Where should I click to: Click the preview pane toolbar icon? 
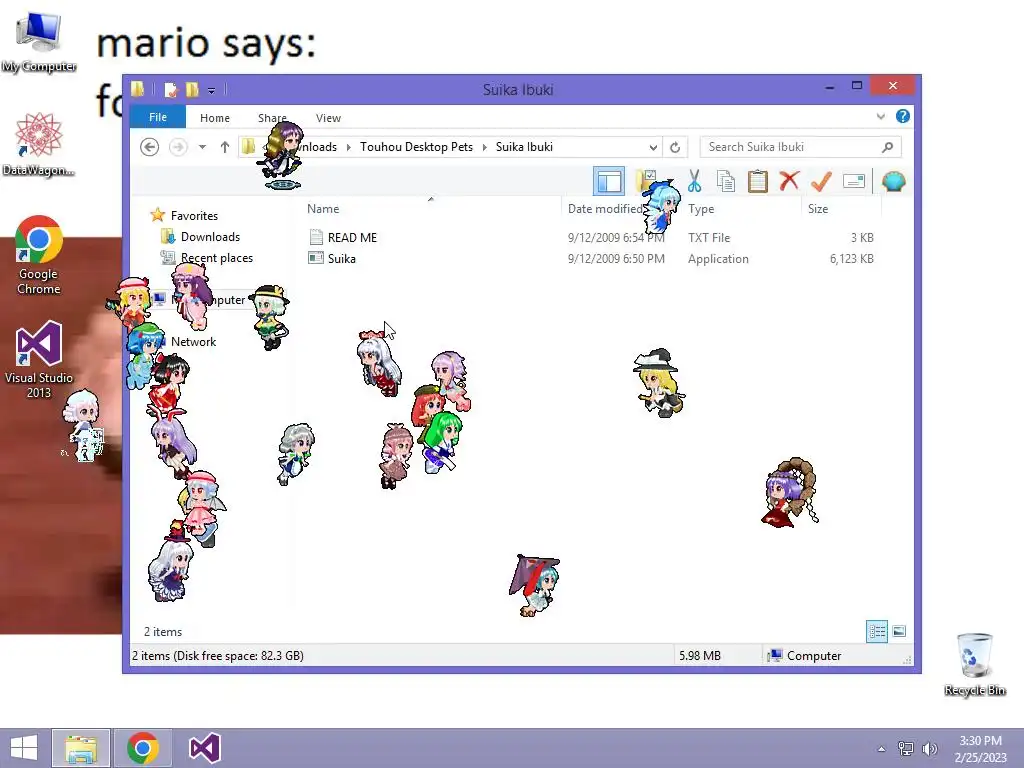coord(609,181)
